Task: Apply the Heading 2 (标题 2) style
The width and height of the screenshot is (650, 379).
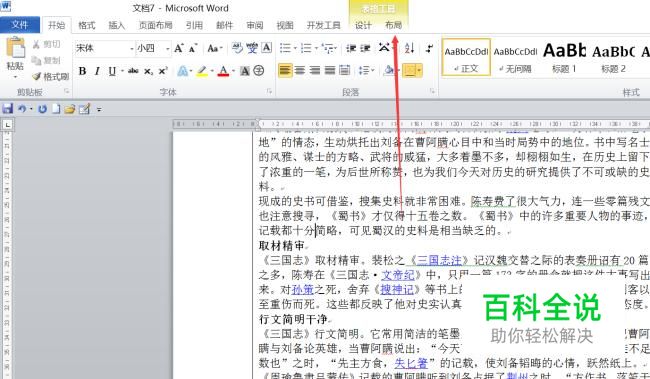Action: (614, 57)
